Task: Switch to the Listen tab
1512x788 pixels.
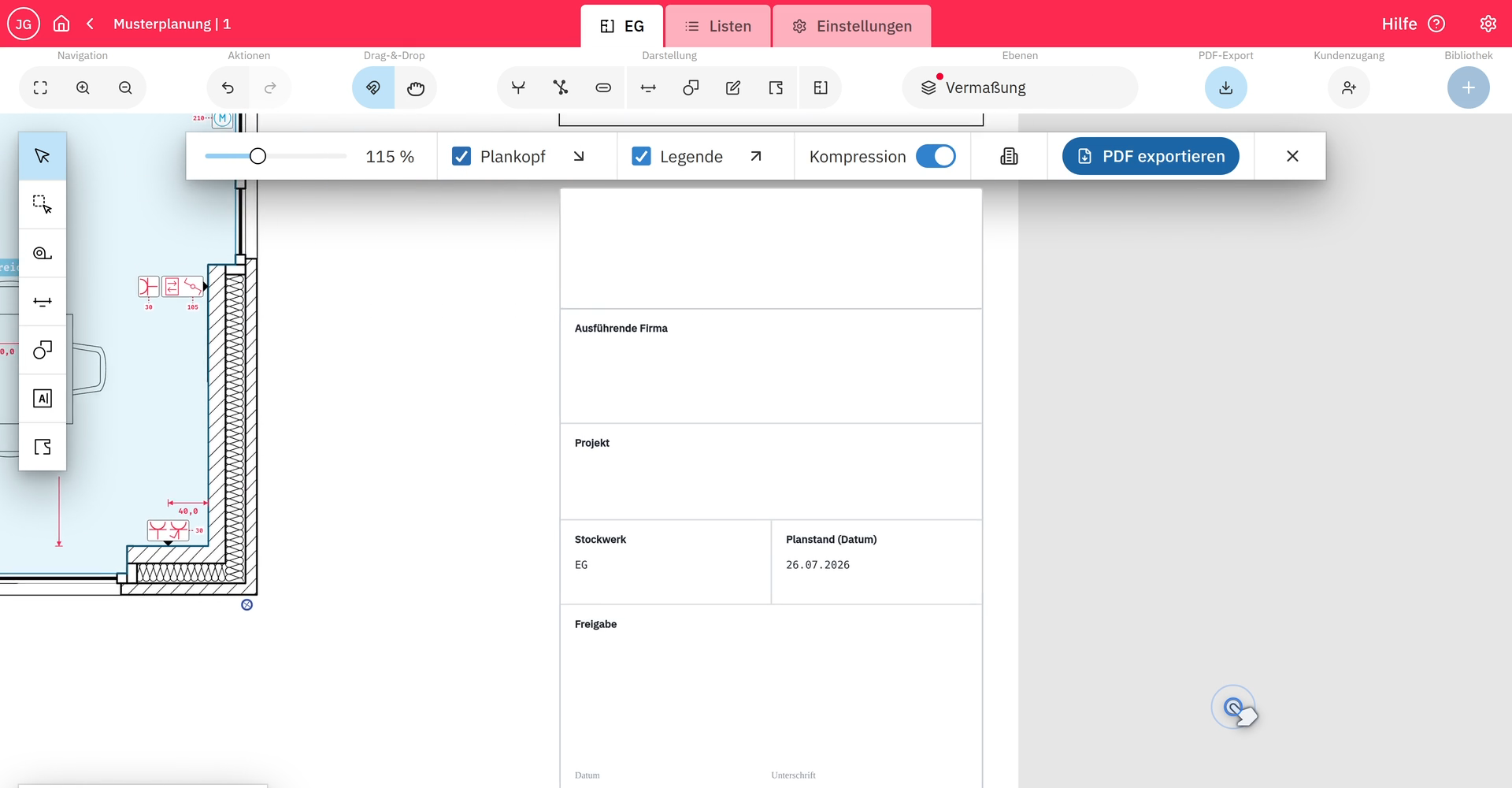Action: (717, 26)
